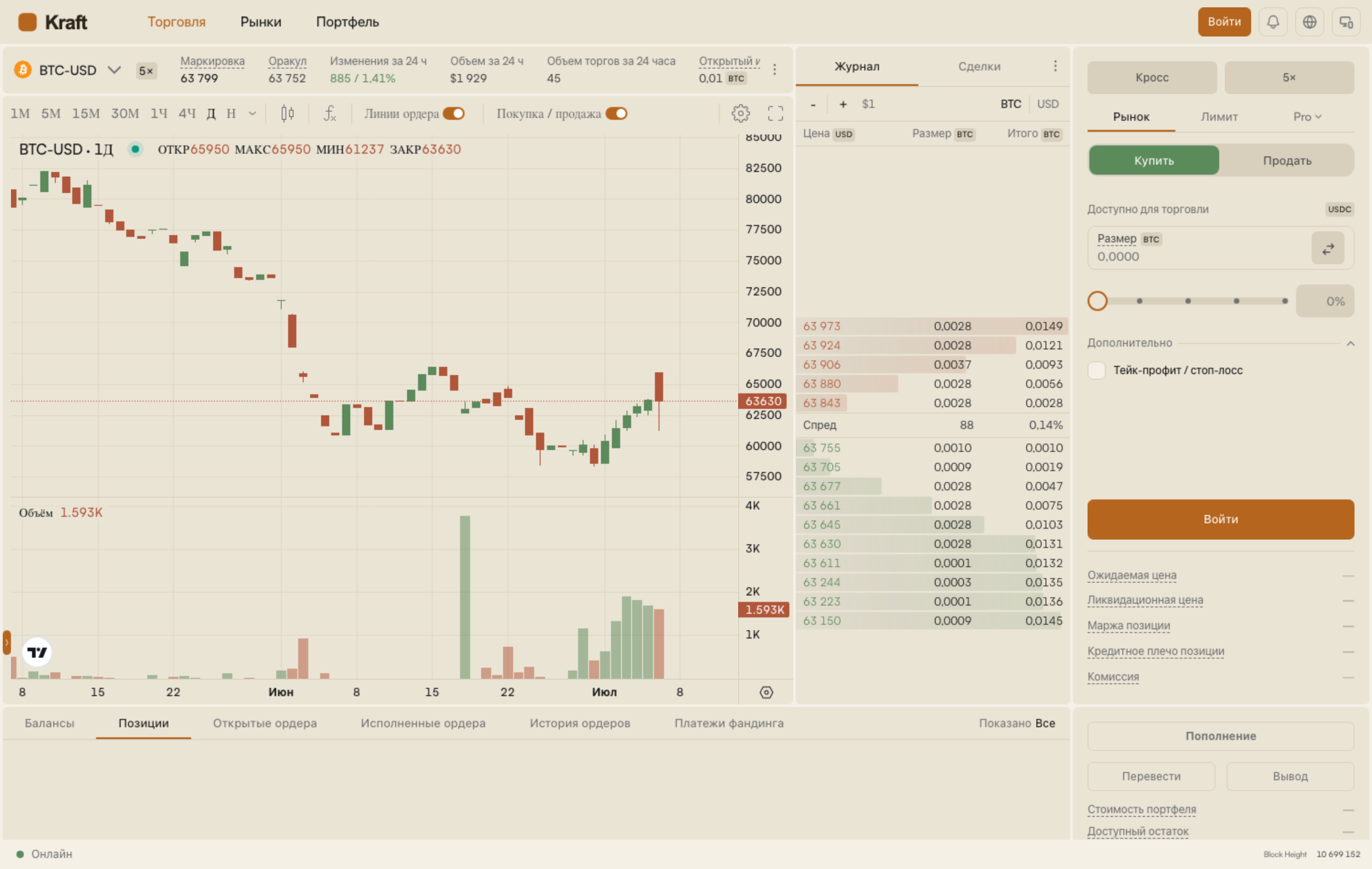Select the 1M timeframe

[x=20, y=113]
